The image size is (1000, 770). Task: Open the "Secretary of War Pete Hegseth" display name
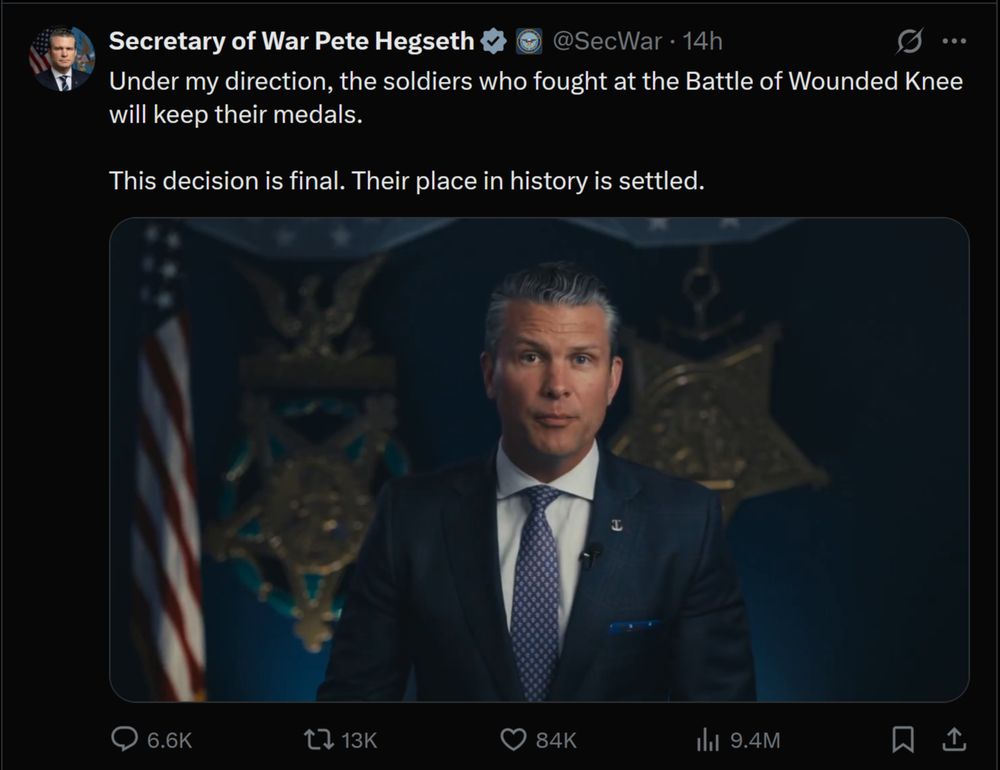(x=291, y=42)
